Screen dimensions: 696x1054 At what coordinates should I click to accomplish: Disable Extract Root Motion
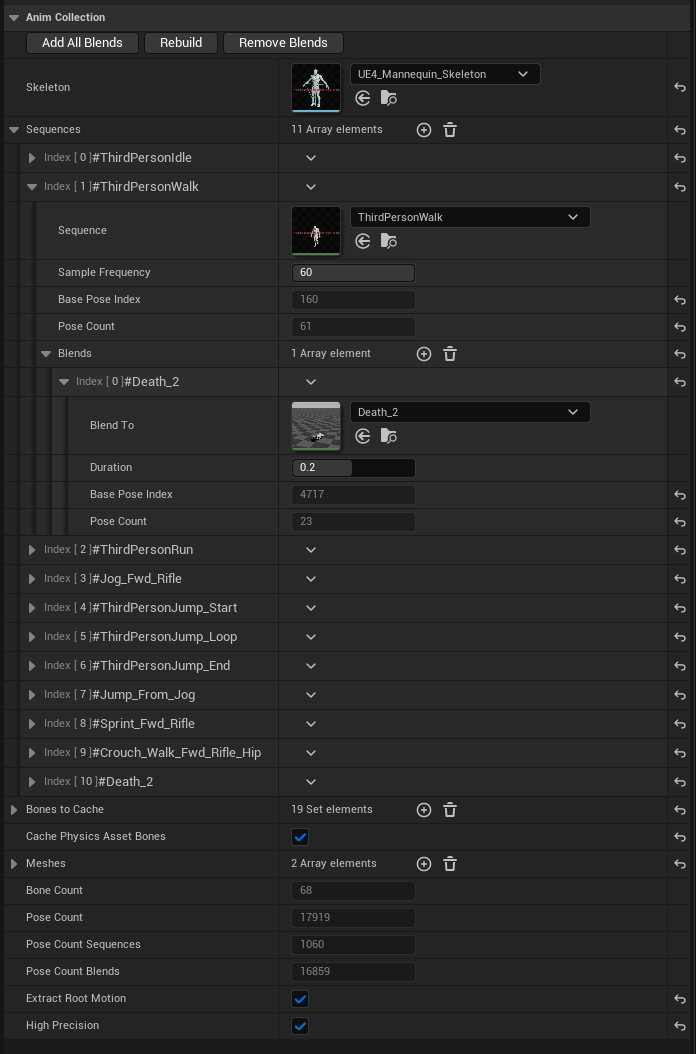point(299,998)
